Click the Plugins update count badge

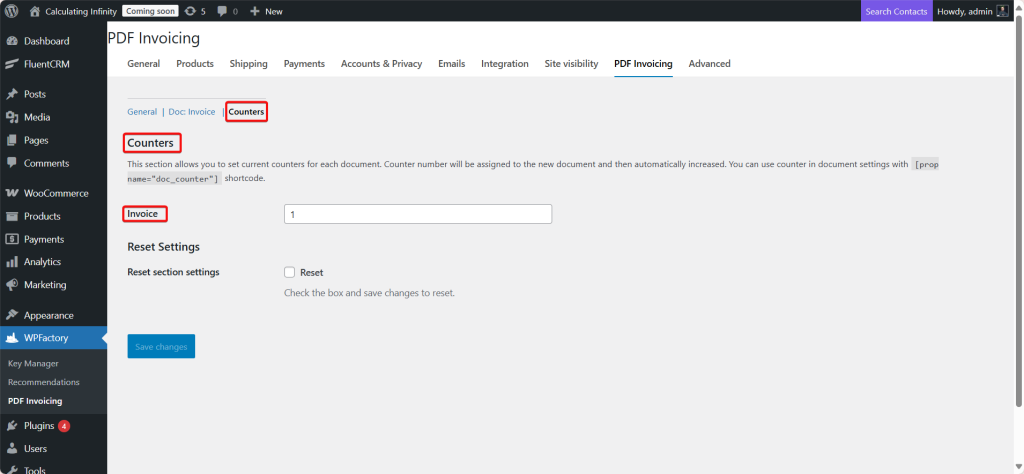tap(64, 426)
